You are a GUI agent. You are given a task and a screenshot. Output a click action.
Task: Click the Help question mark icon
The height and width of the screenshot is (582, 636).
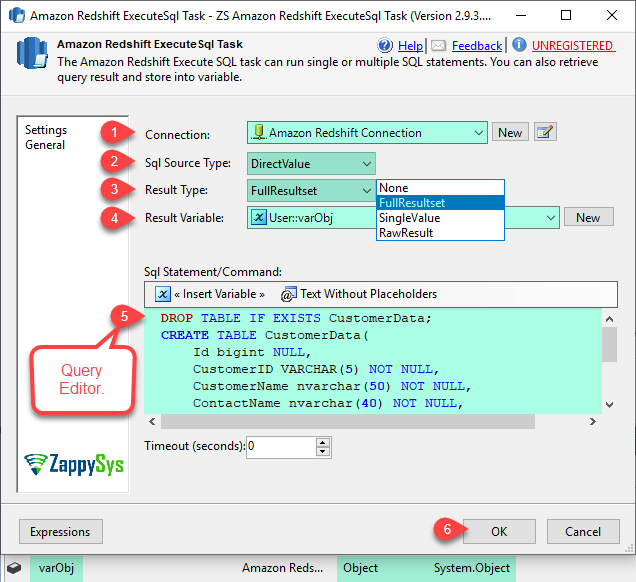[385, 45]
